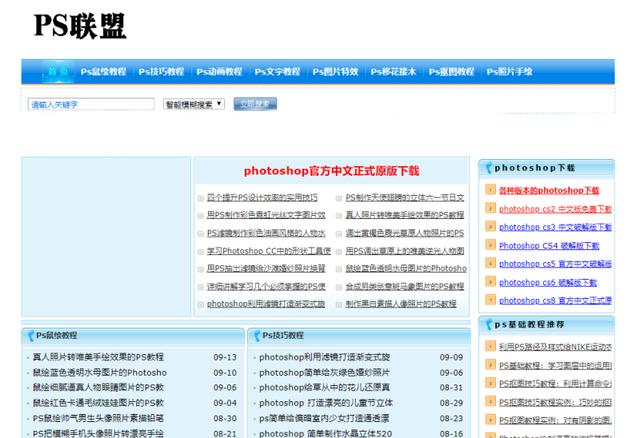Open Ps技巧教程 in the blue navigation bar
This screenshot has height=438, width=640.
(x=161, y=72)
